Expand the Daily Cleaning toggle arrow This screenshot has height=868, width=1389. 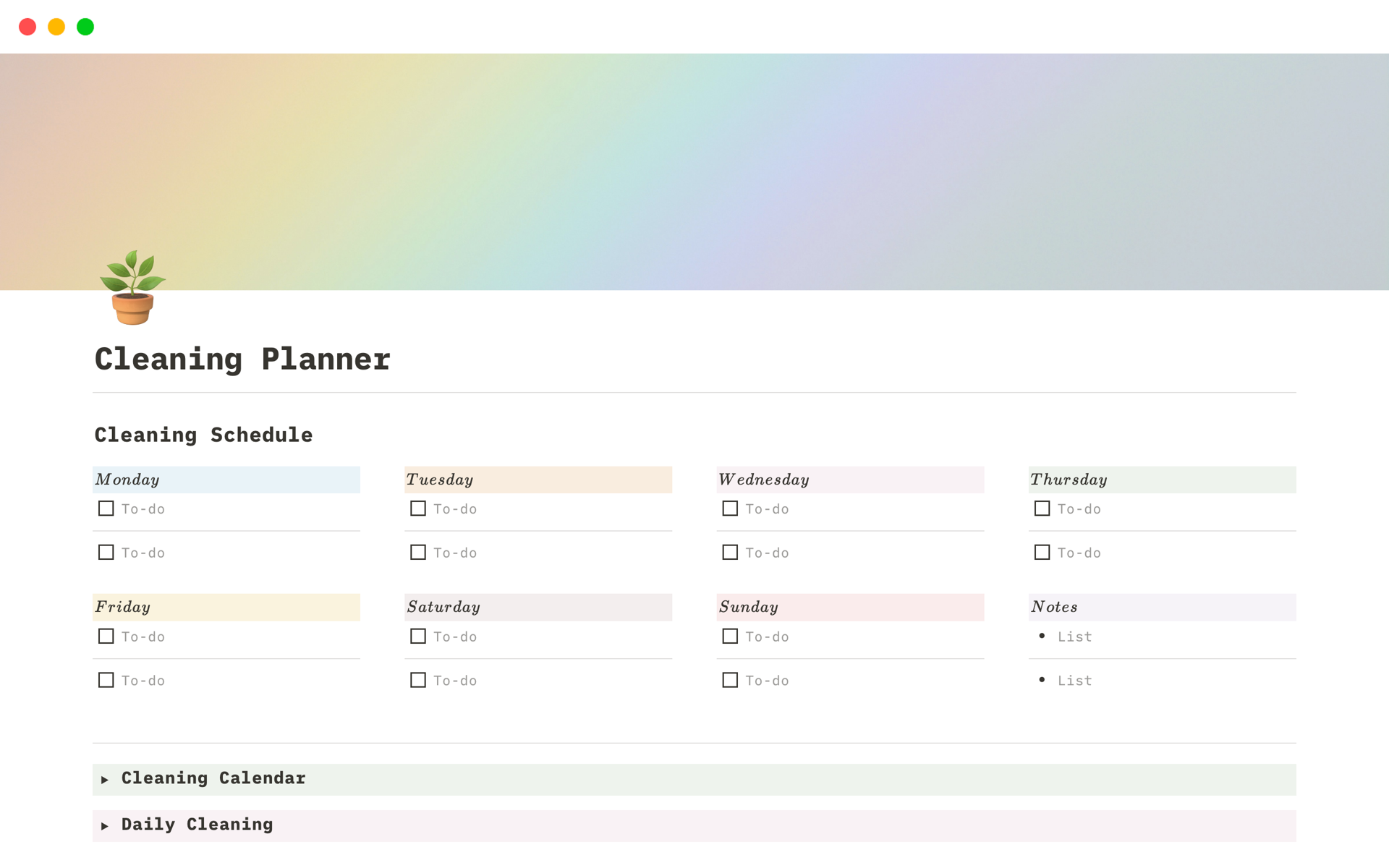coord(105,826)
